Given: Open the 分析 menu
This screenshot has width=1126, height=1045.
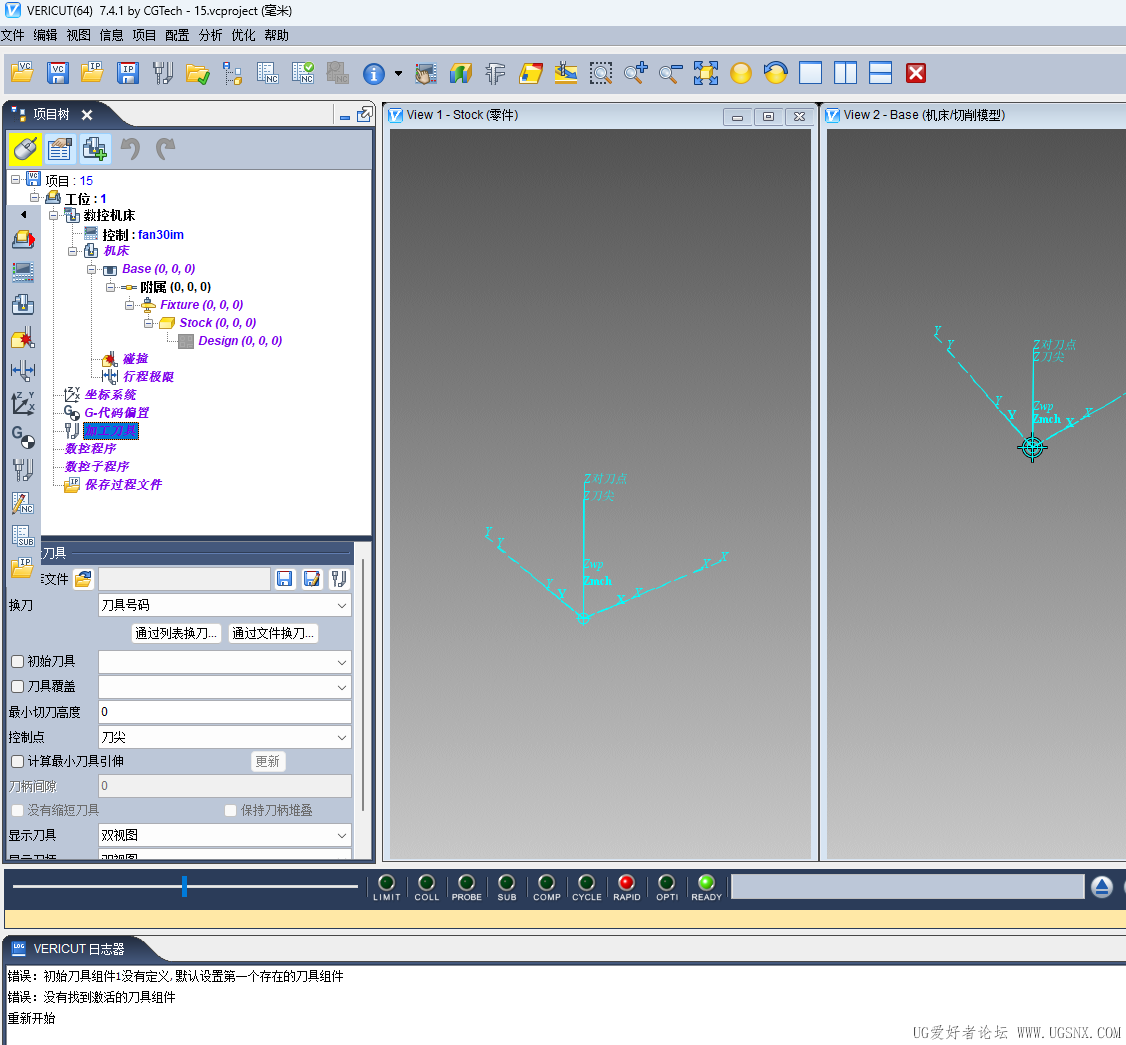Looking at the screenshot, I should tap(210, 35).
